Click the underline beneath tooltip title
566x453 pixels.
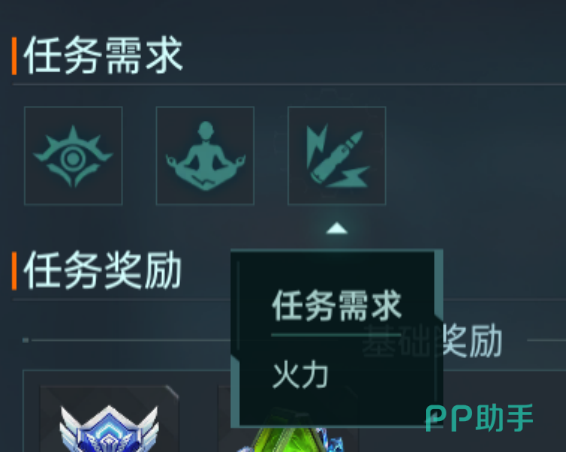(336, 335)
